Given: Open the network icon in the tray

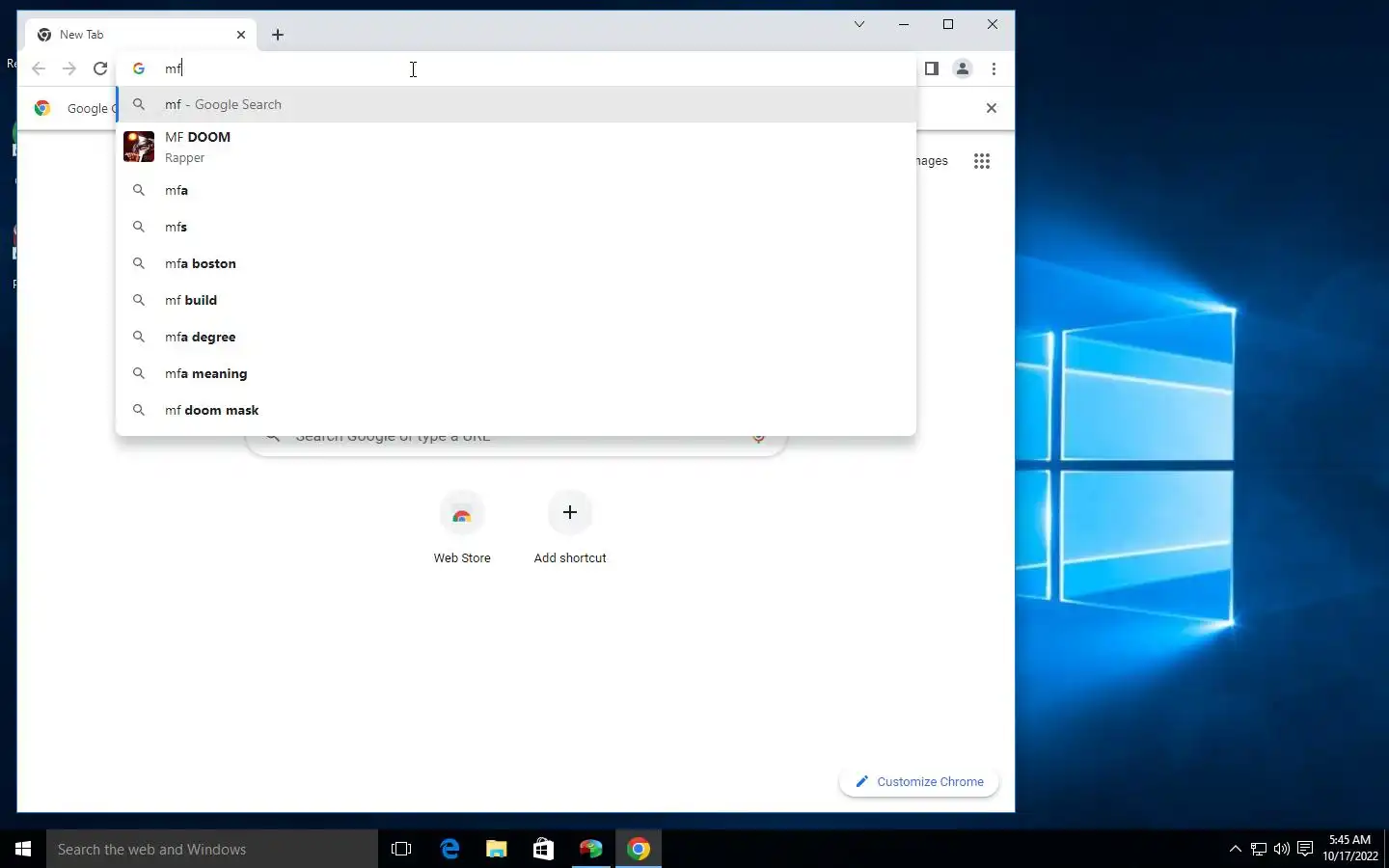Looking at the screenshot, I should pyautogui.click(x=1259, y=849).
